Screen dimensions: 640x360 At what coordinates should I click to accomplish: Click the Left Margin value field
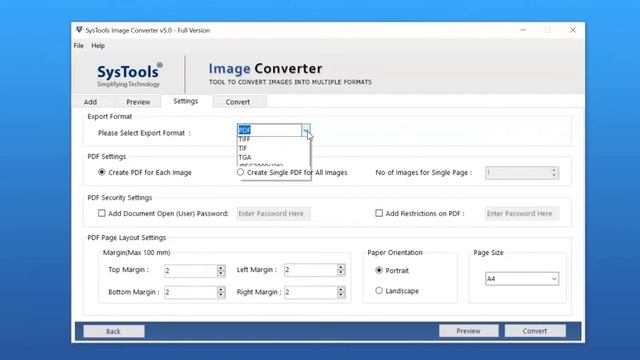click(x=311, y=270)
